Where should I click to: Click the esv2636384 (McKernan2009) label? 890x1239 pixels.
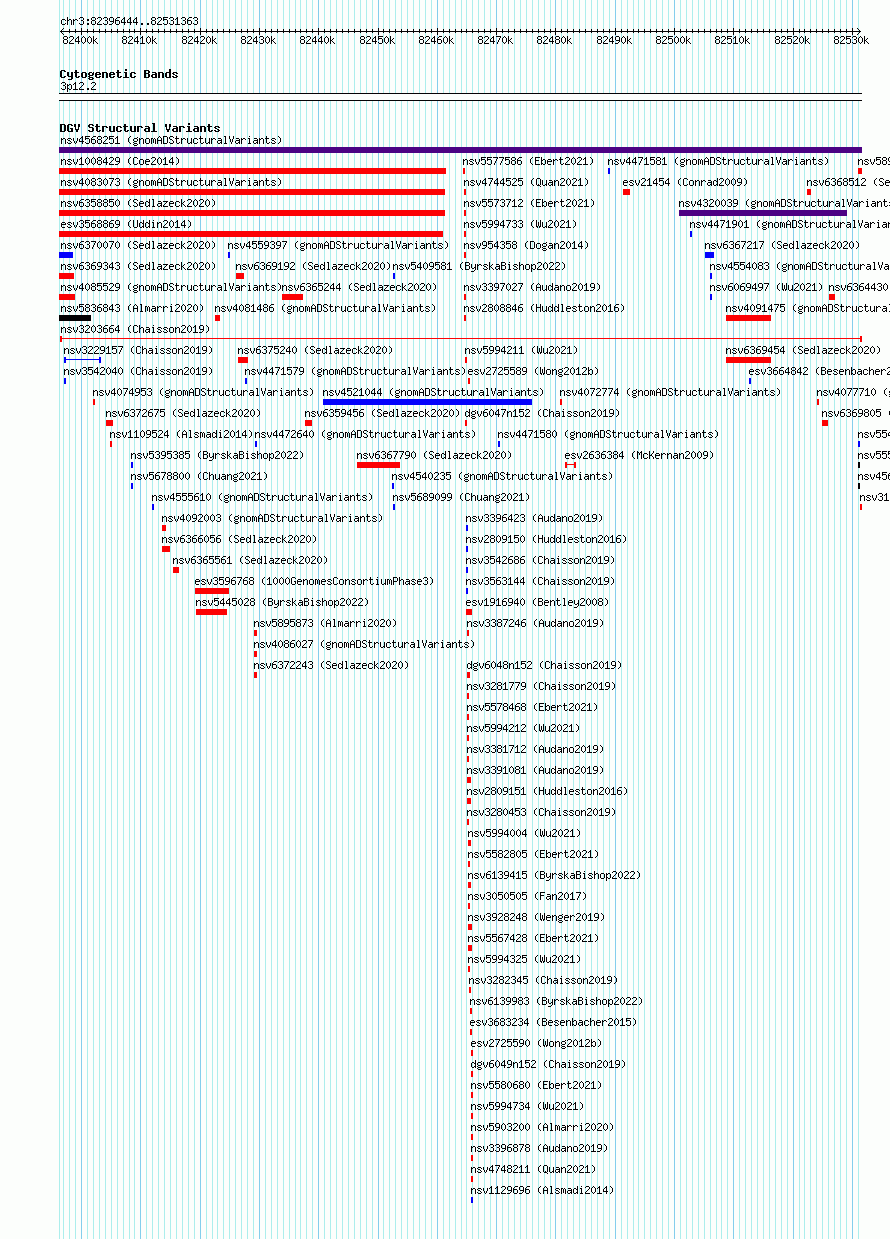639,455
